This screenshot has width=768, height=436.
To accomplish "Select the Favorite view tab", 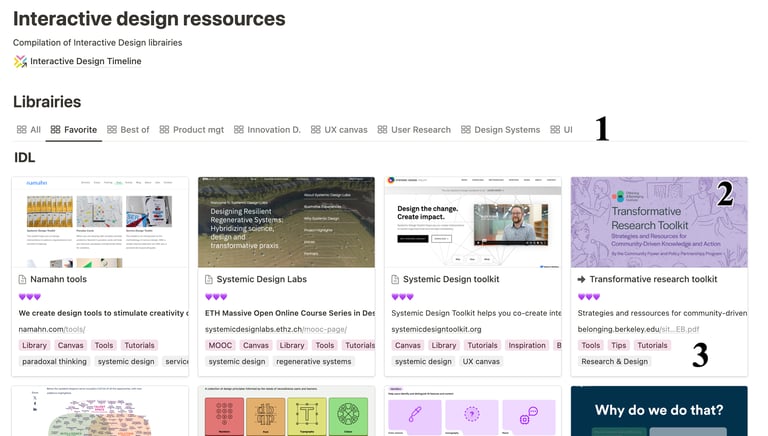I will click(x=73, y=130).
